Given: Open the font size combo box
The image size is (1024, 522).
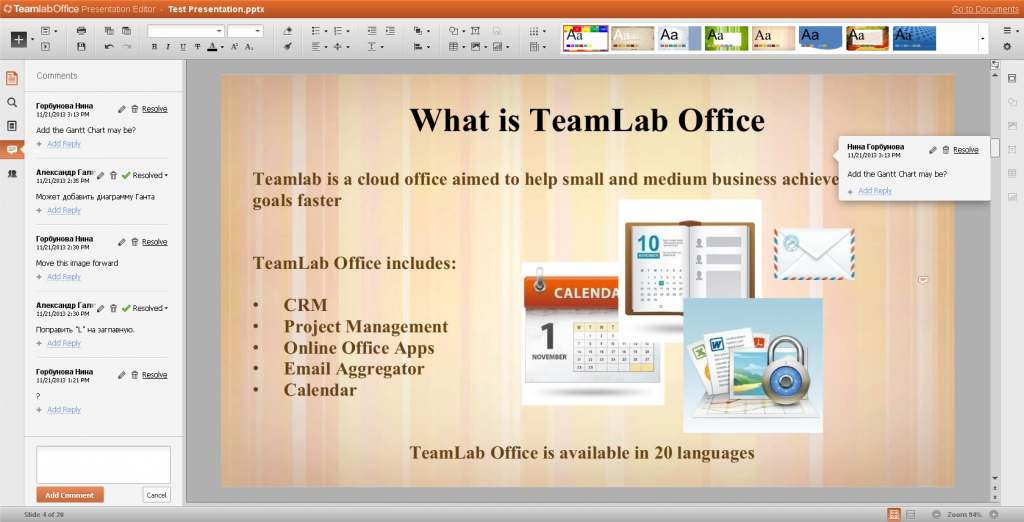Looking at the screenshot, I should point(245,31).
